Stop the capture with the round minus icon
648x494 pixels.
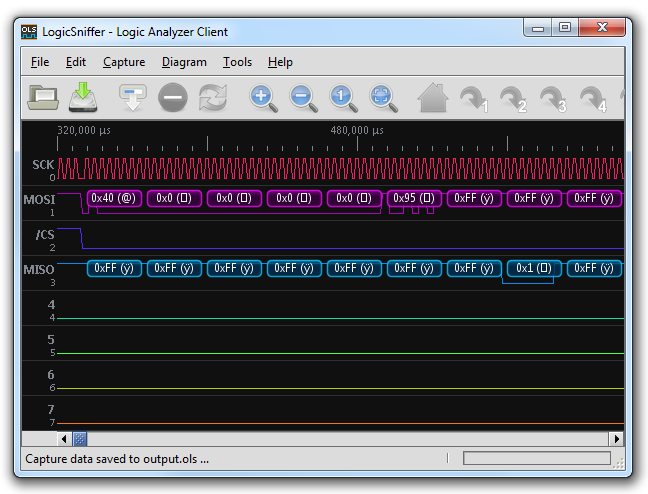point(173,98)
